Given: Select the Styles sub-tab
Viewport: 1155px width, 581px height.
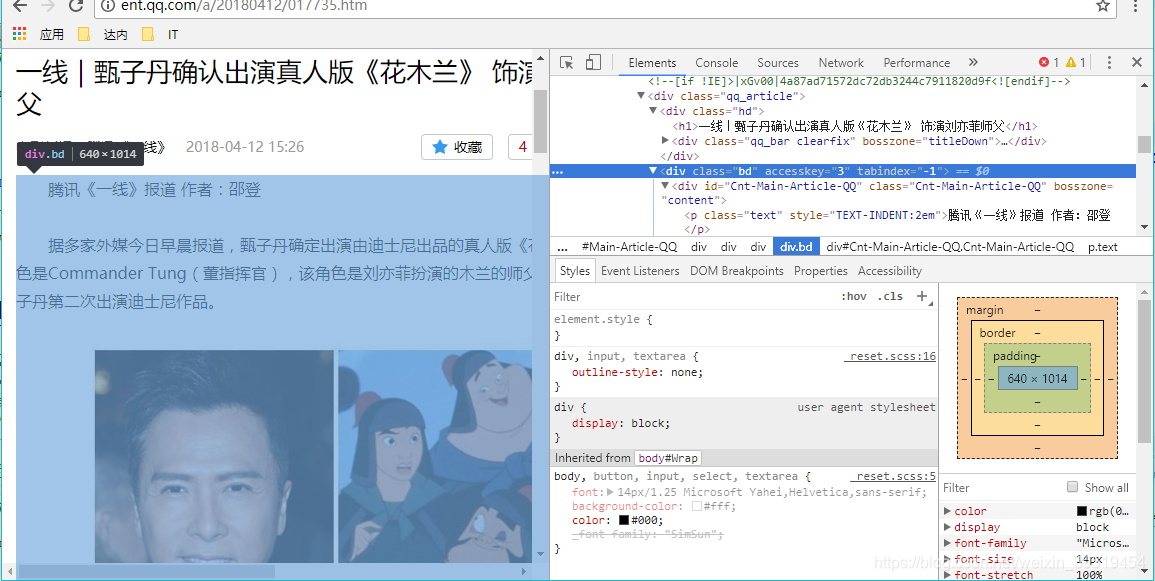Looking at the screenshot, I should (x=575, y=271).
